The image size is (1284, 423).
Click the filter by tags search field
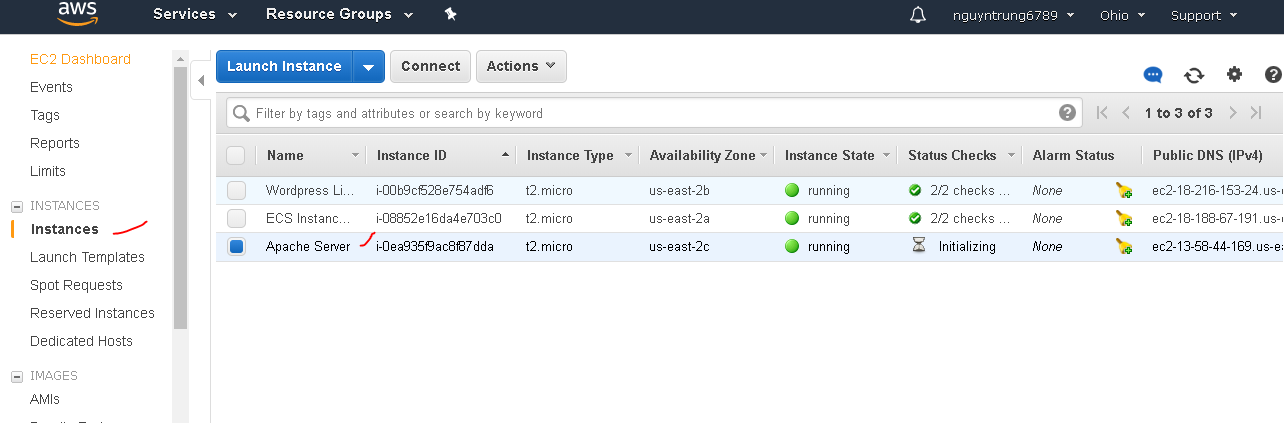point(650,113)
